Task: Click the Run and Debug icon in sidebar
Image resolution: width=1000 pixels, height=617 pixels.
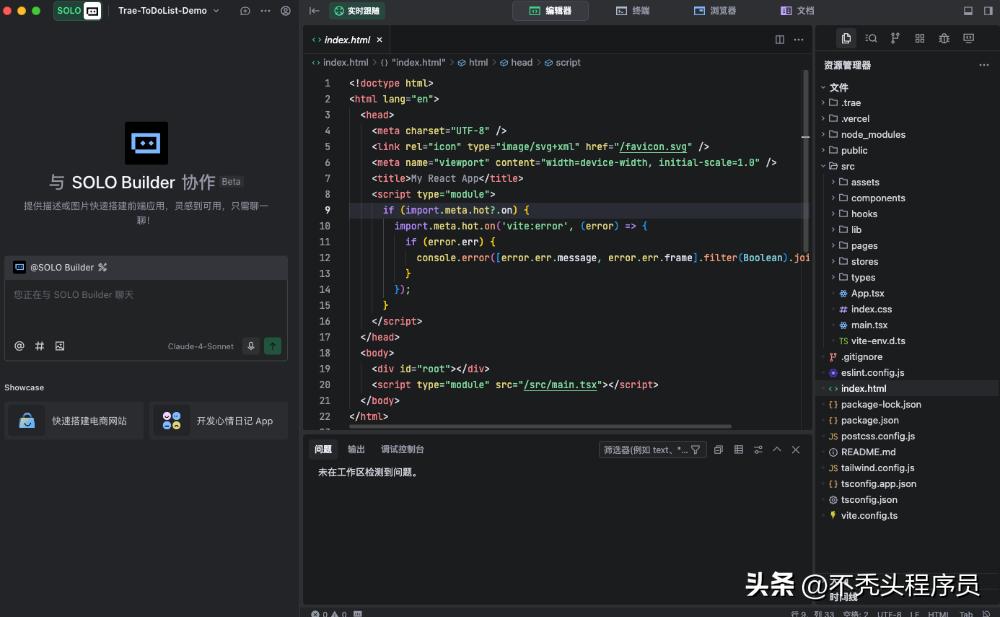Action: coord(944,38)
